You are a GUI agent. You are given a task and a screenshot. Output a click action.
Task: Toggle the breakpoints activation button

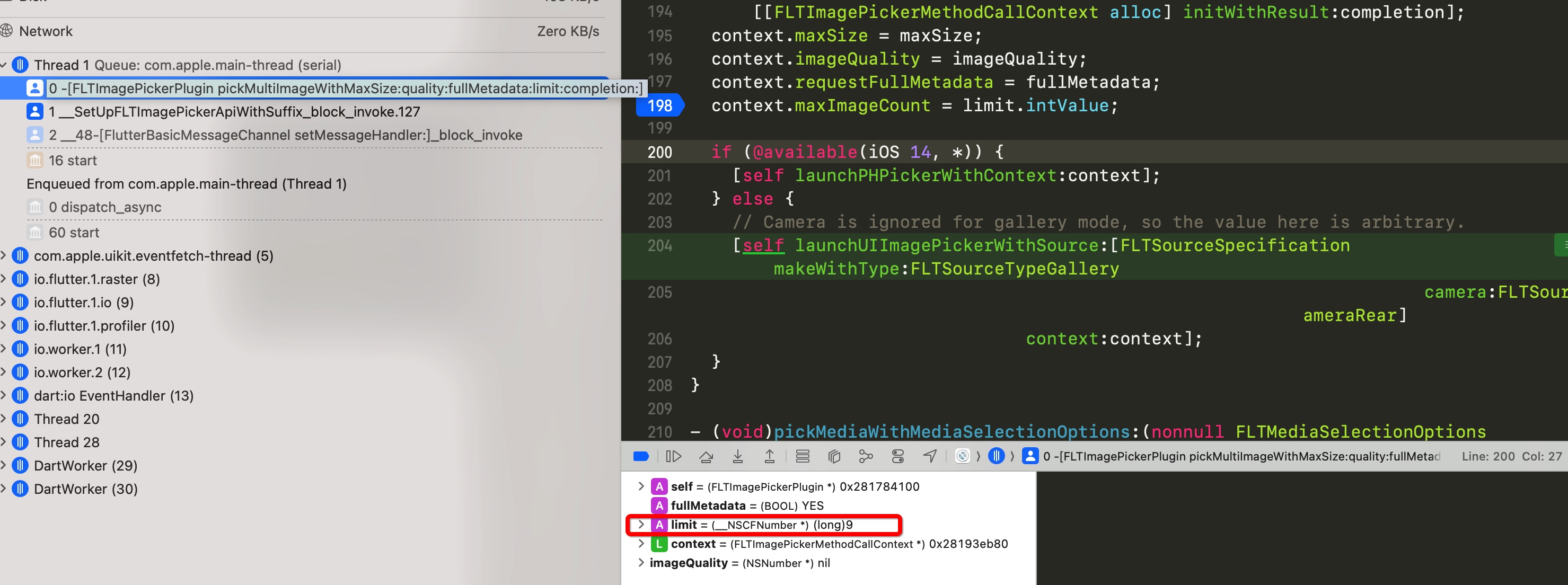click(641, 456)
